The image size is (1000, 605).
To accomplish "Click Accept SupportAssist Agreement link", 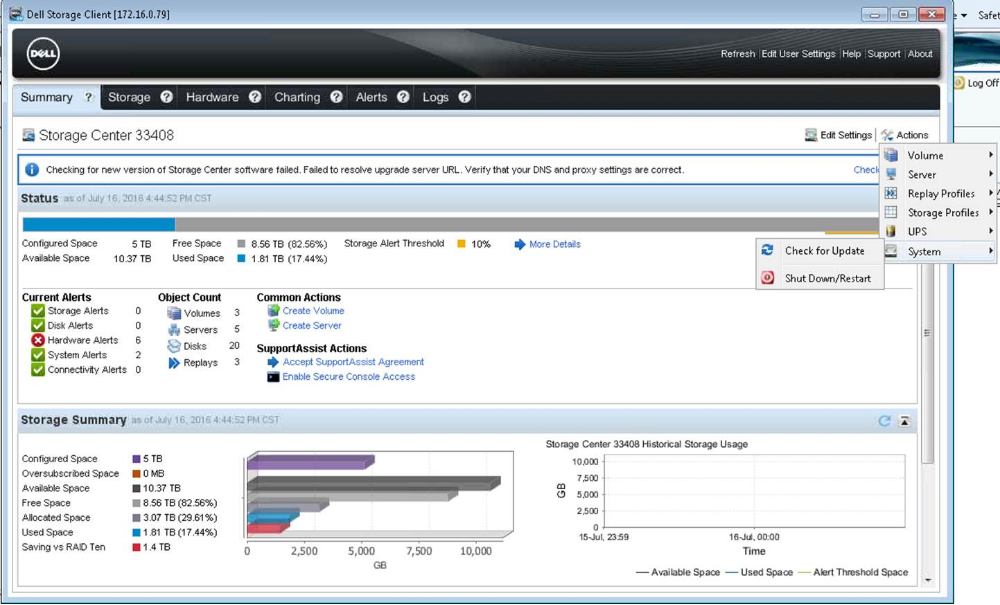I will [353, 362].
